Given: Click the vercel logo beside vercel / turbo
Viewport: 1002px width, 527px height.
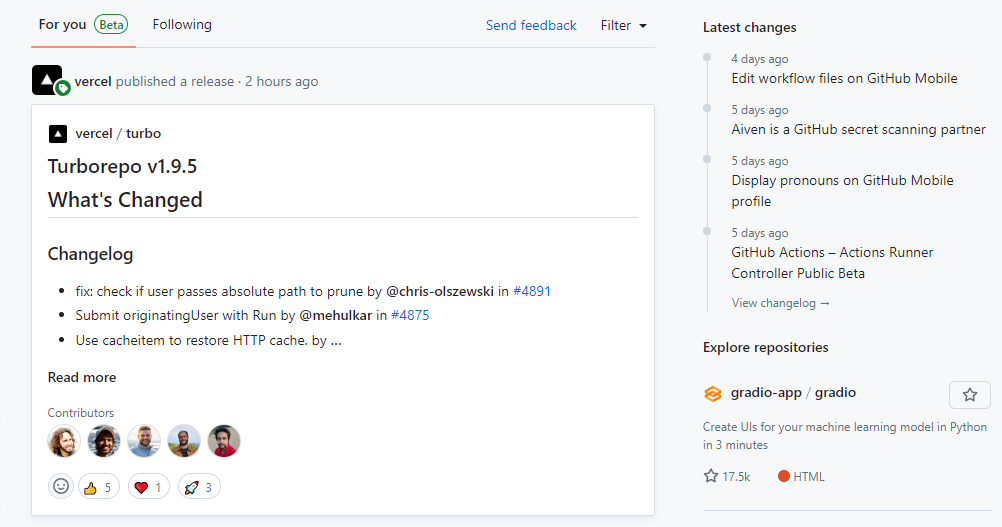Looking at the screenshot, I should (58, 134).
